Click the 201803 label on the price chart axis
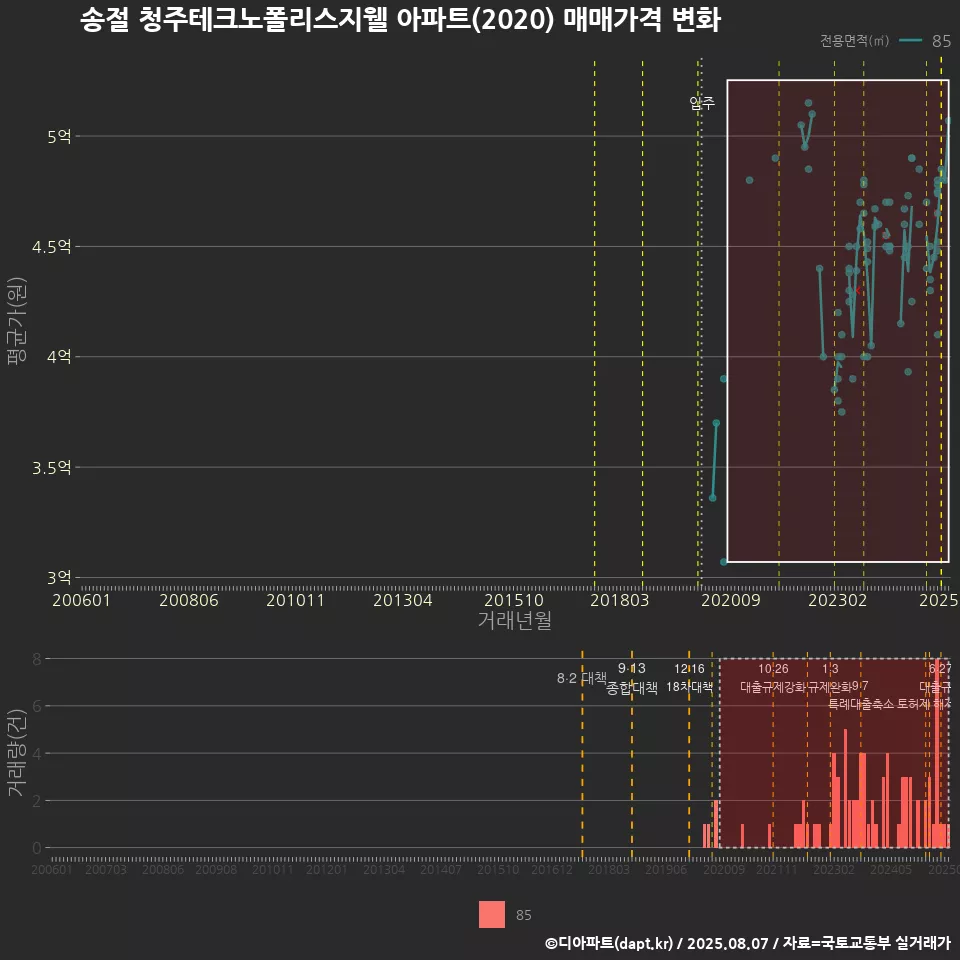This screenshot has width=960, height=960. pyautogui.click(x=620, y=600)
